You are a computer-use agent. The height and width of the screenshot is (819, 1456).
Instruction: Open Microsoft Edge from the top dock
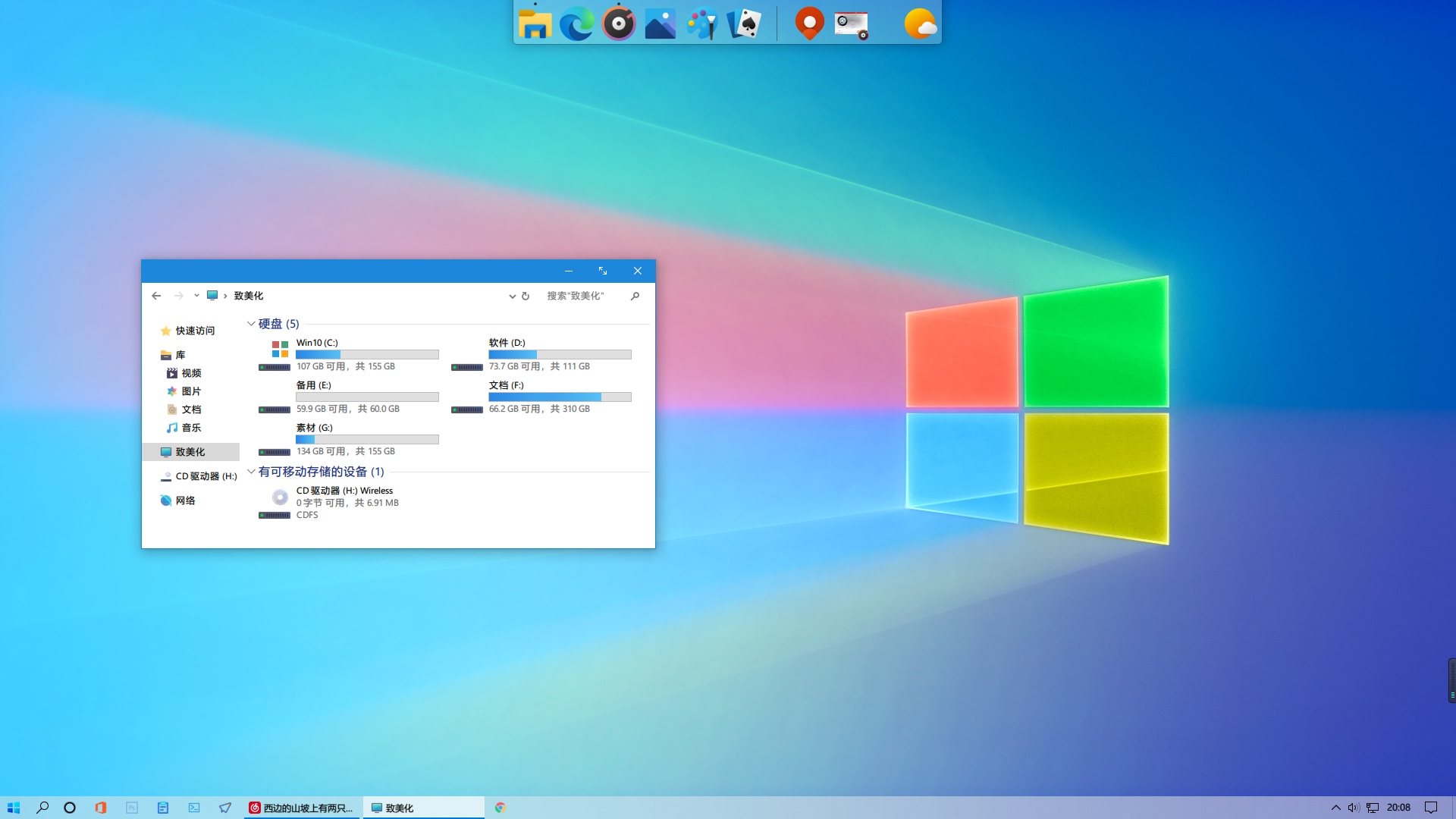pyautogui.click(x=576, y=24)
